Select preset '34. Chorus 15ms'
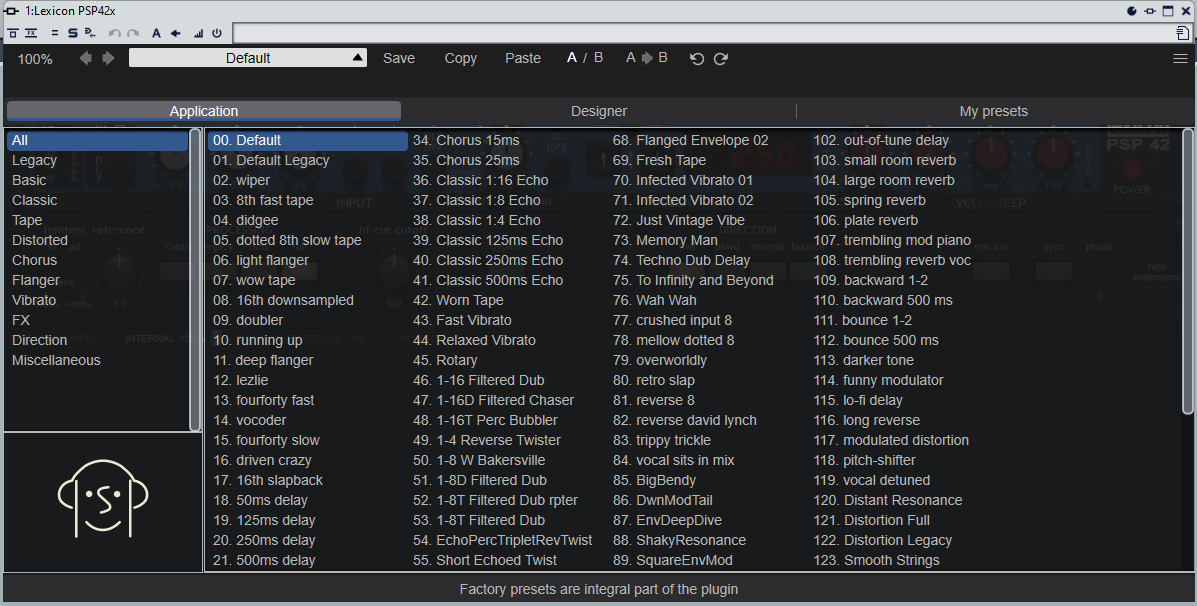 pos(508,140)
